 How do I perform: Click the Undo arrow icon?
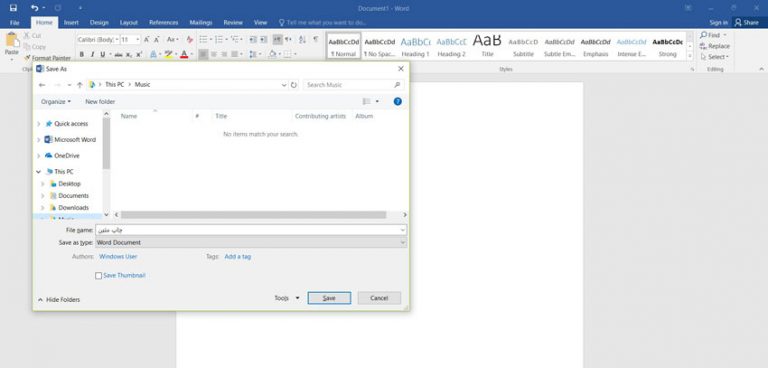tap(34, 8)
